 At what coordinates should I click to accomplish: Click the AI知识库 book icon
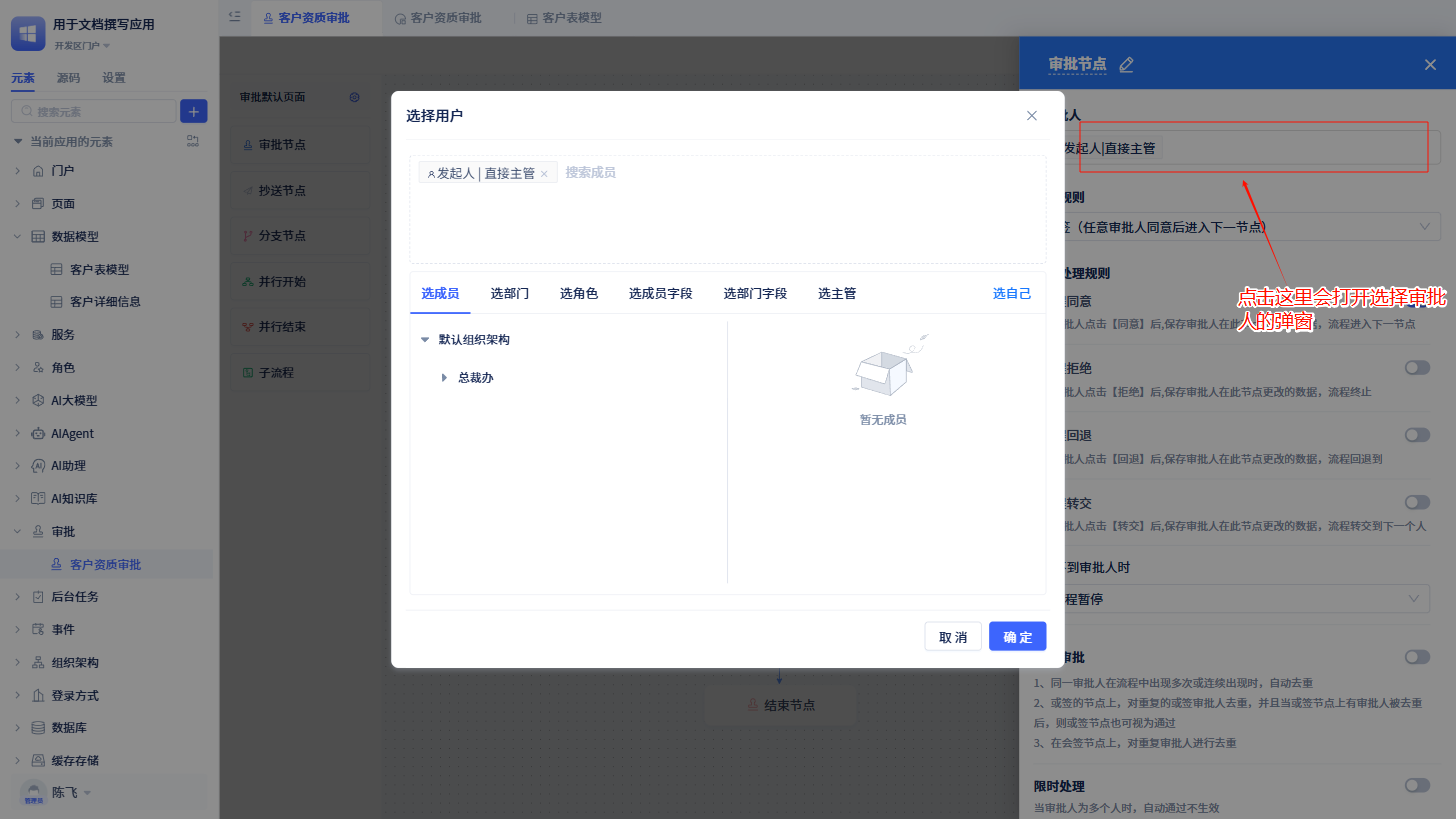pos(38,498)
